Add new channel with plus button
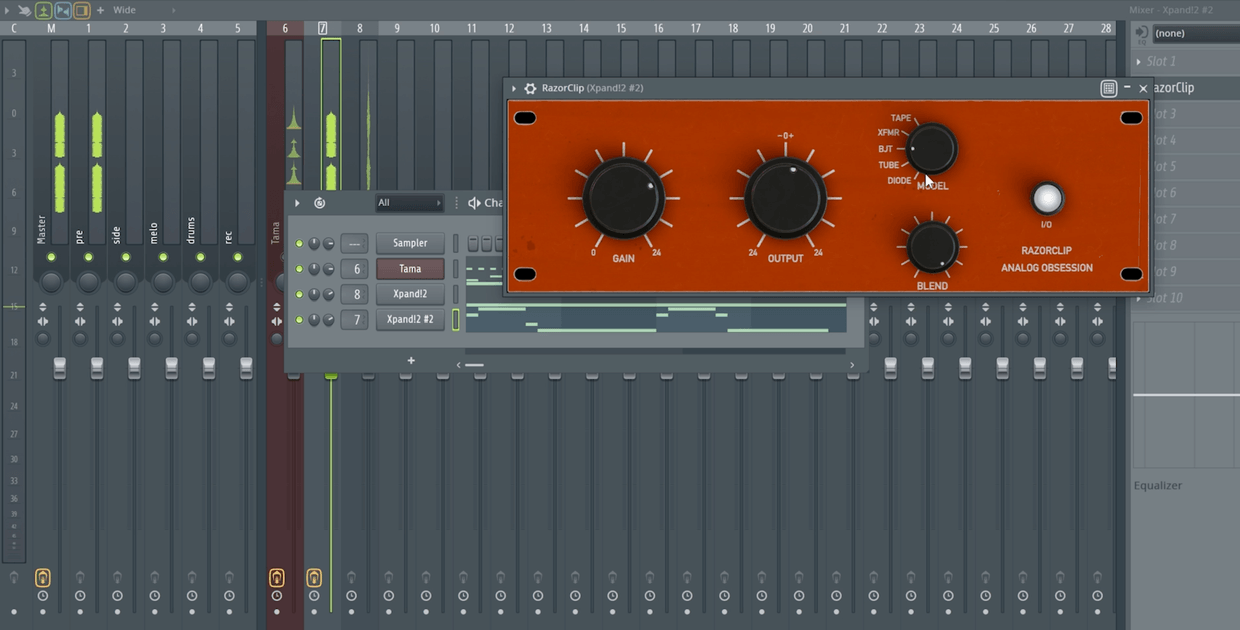 (x=410, y=360)
